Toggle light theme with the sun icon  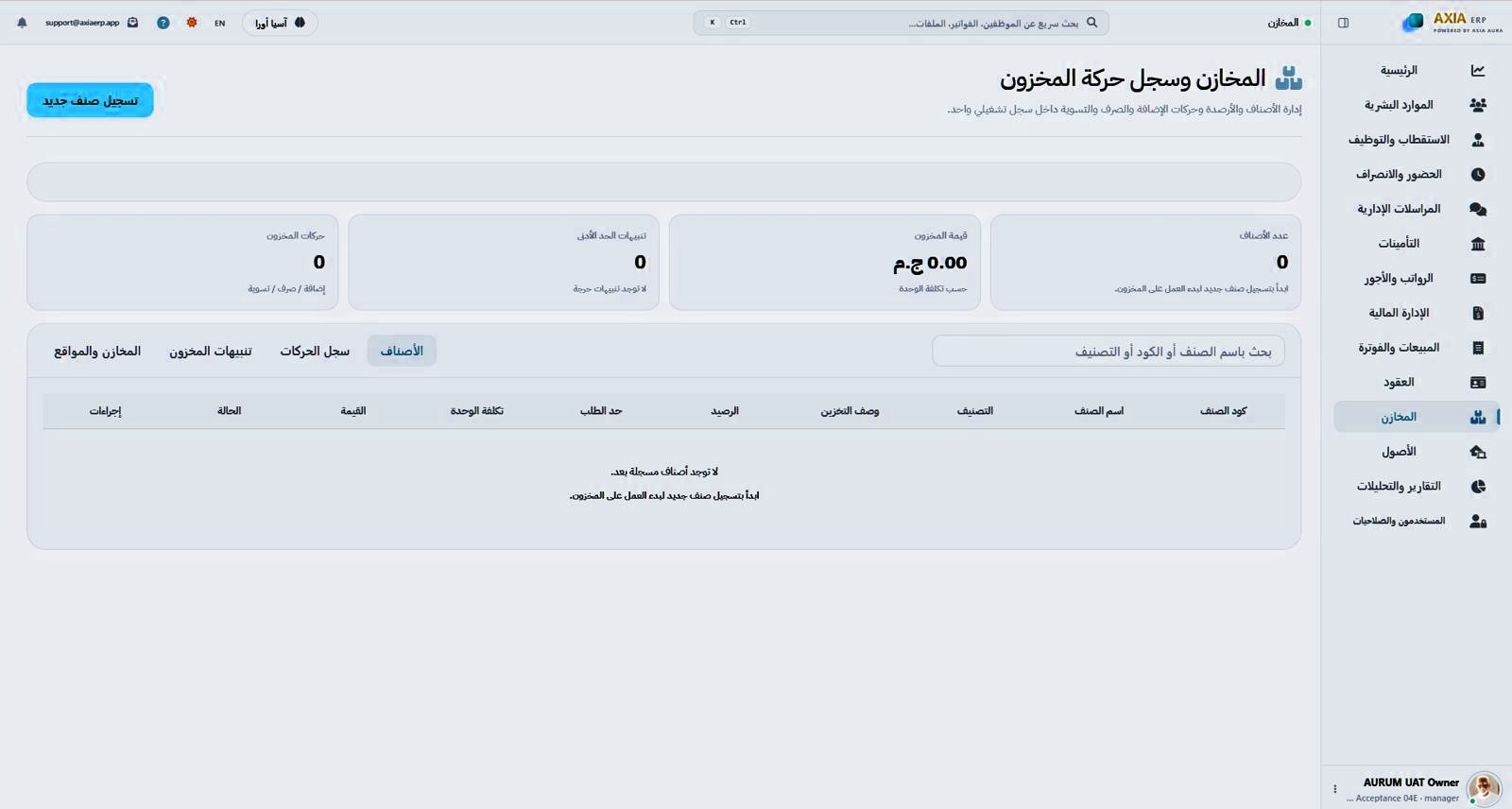[x=192, y=23]
